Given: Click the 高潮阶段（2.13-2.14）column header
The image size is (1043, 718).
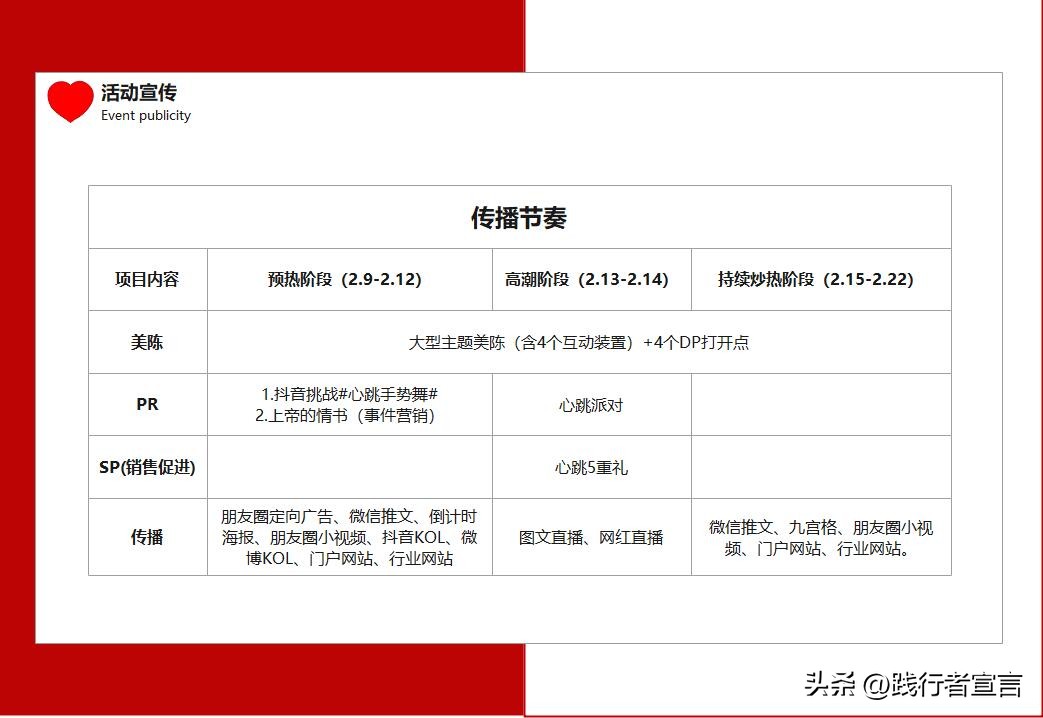Looking at the screenshot, I should click(x=592, y=279).
